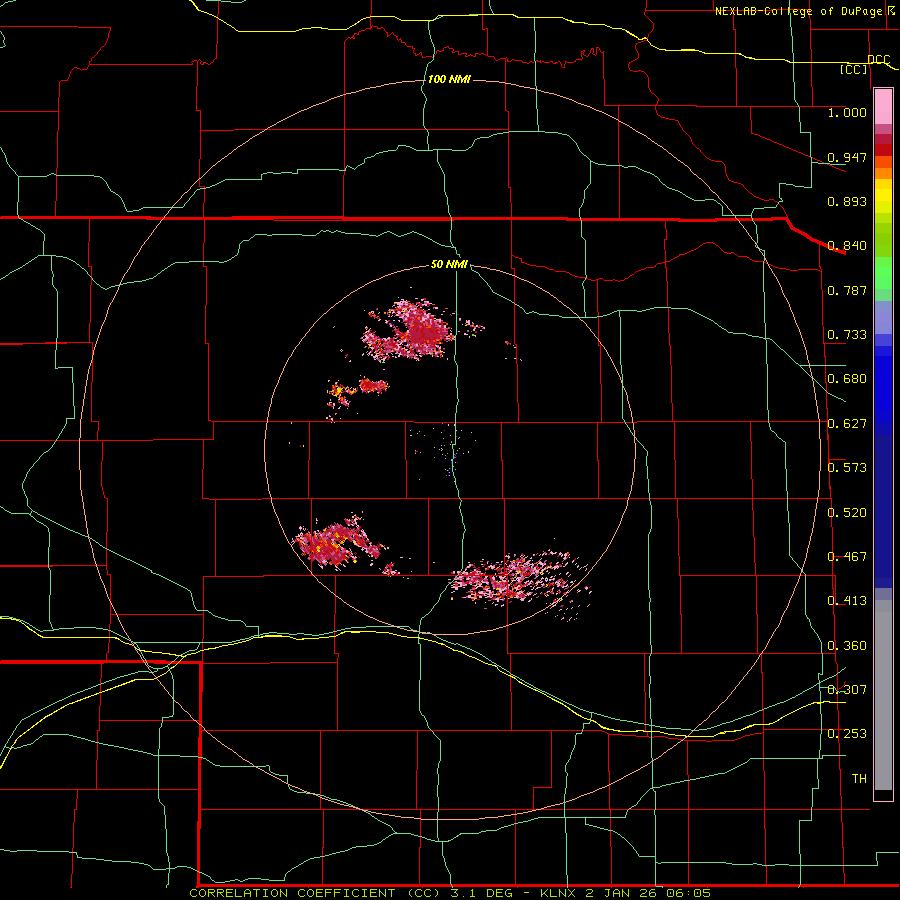Select the 0.893 value on the color scale
Screen dimensions: 900x900
(x=847, y=201)
